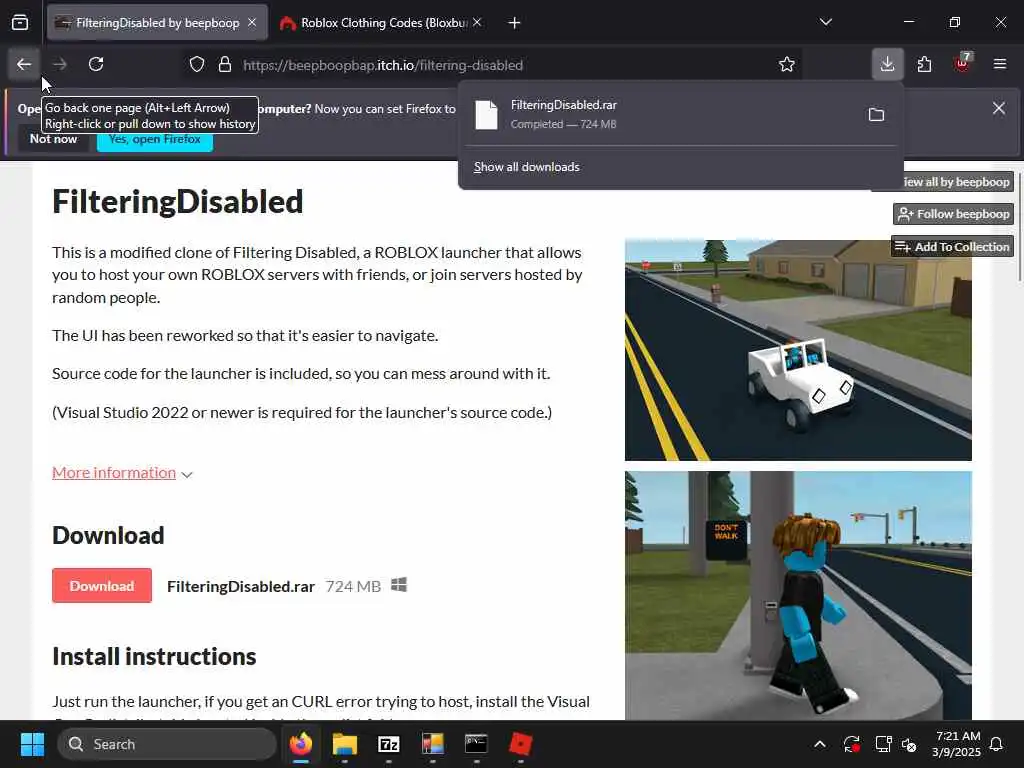The height and width of the screenshot is (768, 1024).
Task: Open 7-Zip from the taskbar
Action: (389, 744)
